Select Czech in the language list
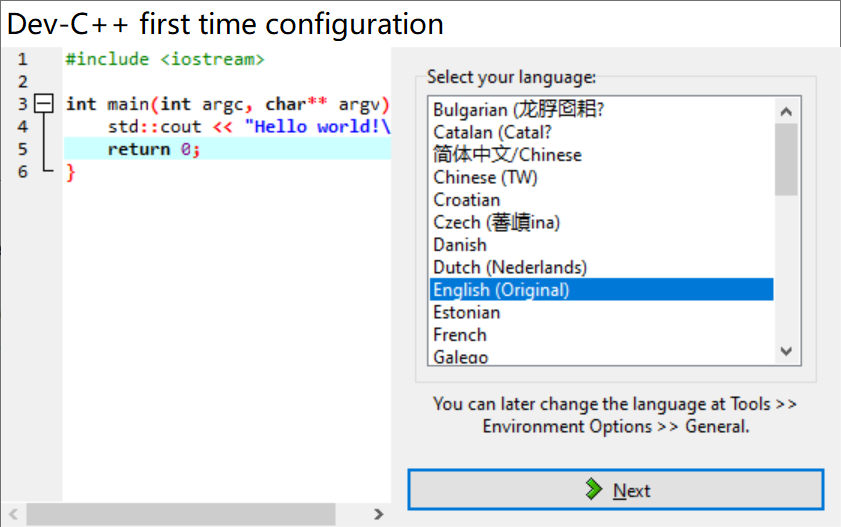Image resolution: width=841 pixels, height=527 pixels. pyautogui.click(x=601, y=222)
